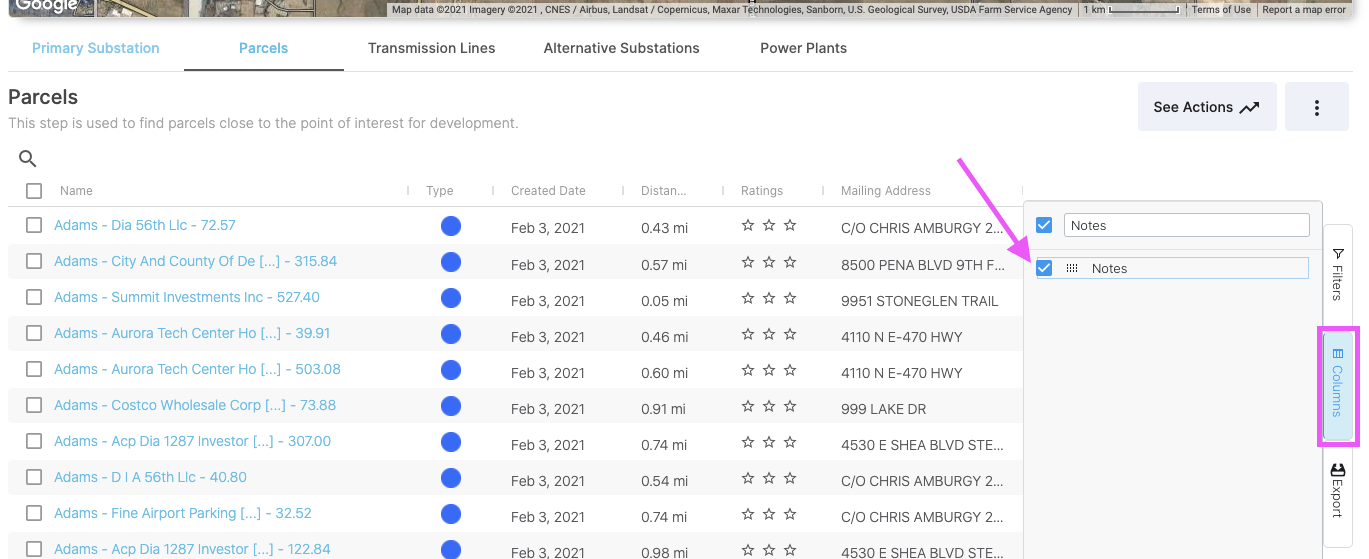Click the column search field containing Notes
Screen dimensions: 1369x559
pyautogui.click(x=1186, y=225)
